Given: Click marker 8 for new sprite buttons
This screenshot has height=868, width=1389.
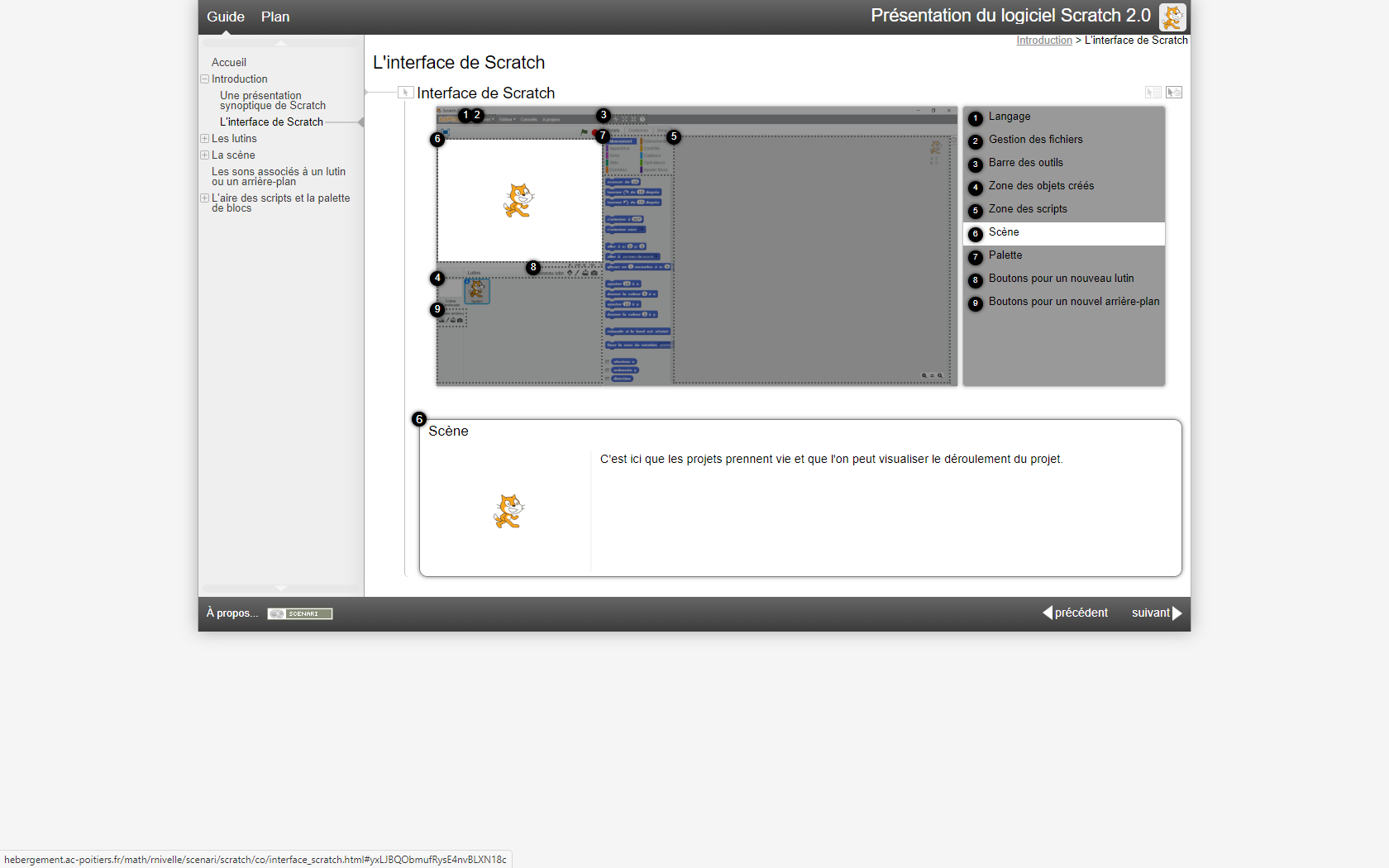Looking at the screenshot, I should pyautogui.click(x=533, y=267).
